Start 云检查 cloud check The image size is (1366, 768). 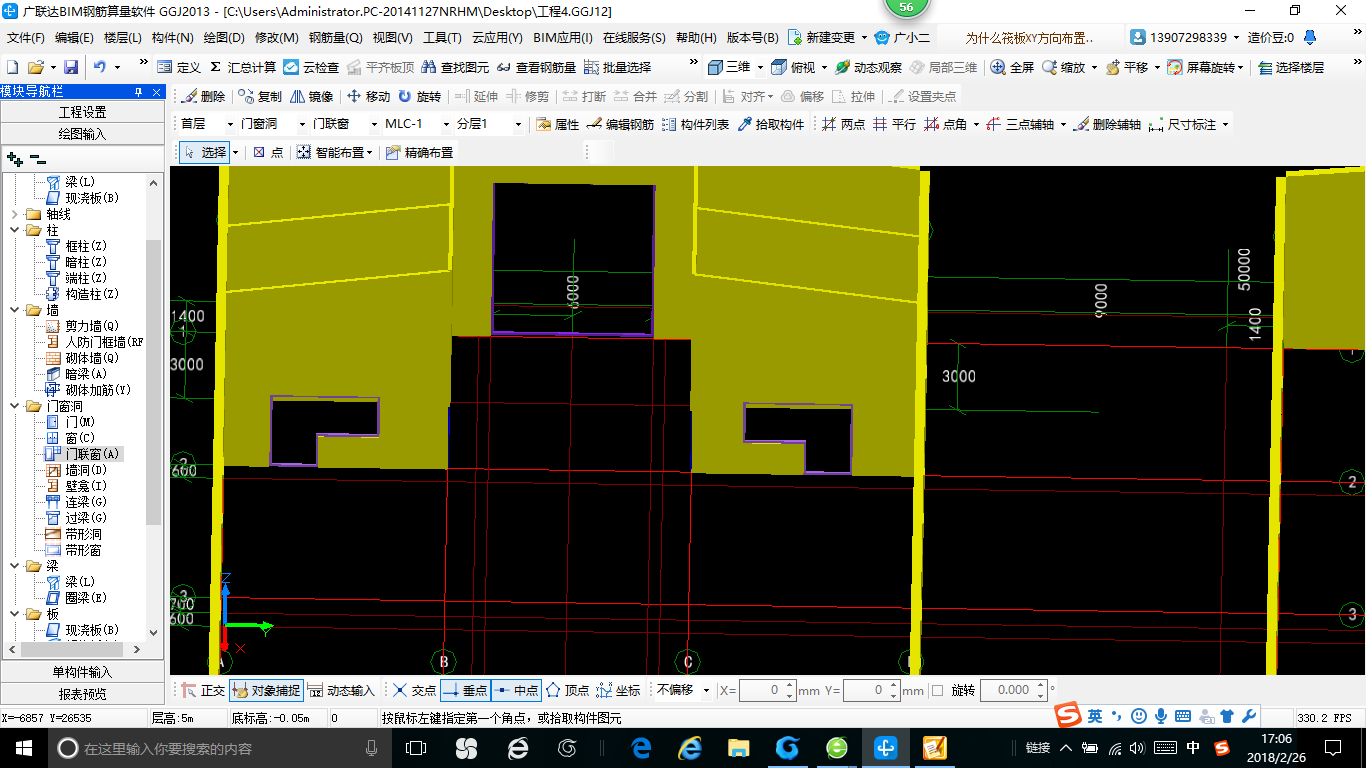tap(311, 67)
